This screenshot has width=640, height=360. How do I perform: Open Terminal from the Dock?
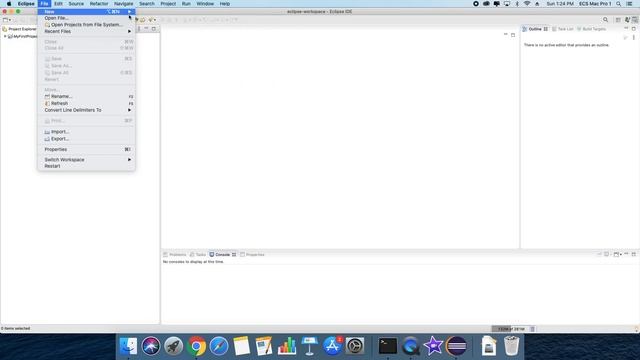coord(387,346)
